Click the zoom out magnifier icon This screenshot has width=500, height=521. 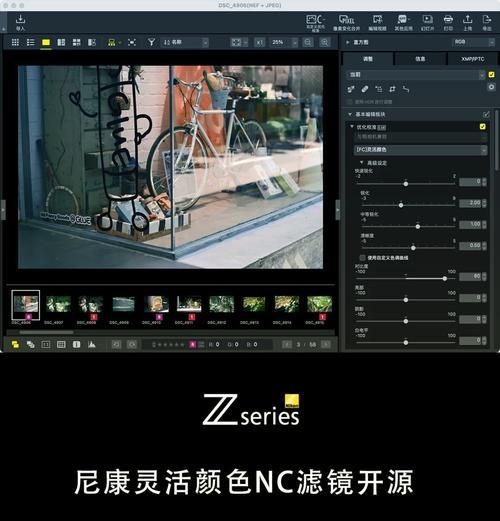[x=308, y=42]
